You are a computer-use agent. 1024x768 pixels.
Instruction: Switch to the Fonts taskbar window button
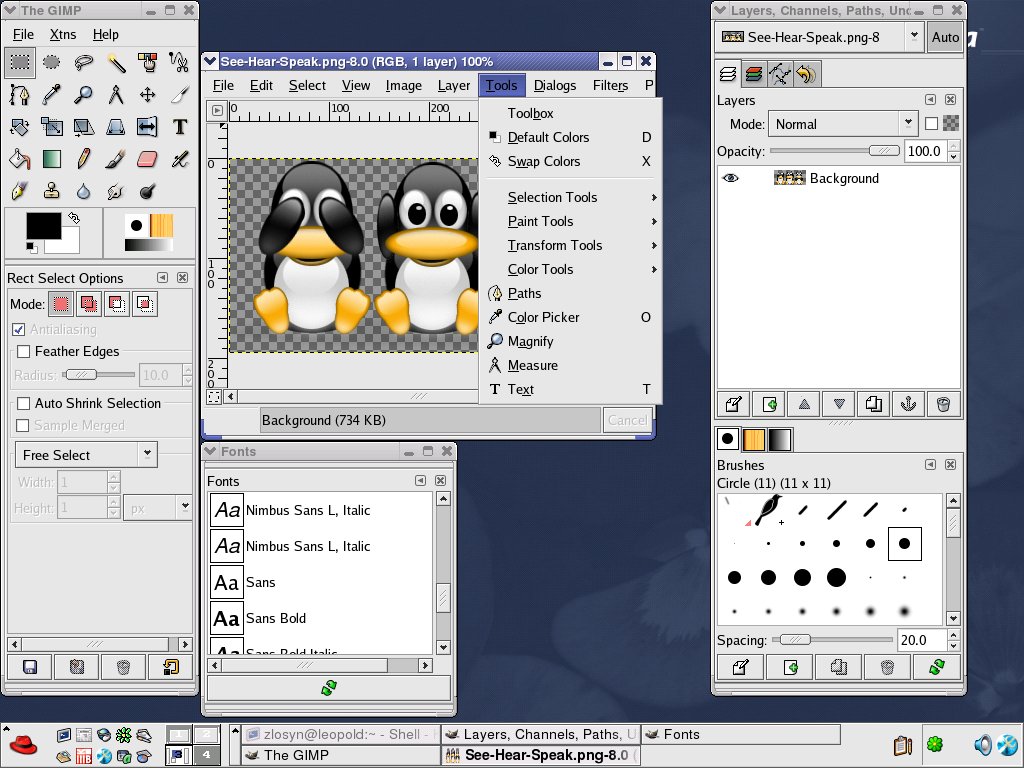tap(741, 735)
